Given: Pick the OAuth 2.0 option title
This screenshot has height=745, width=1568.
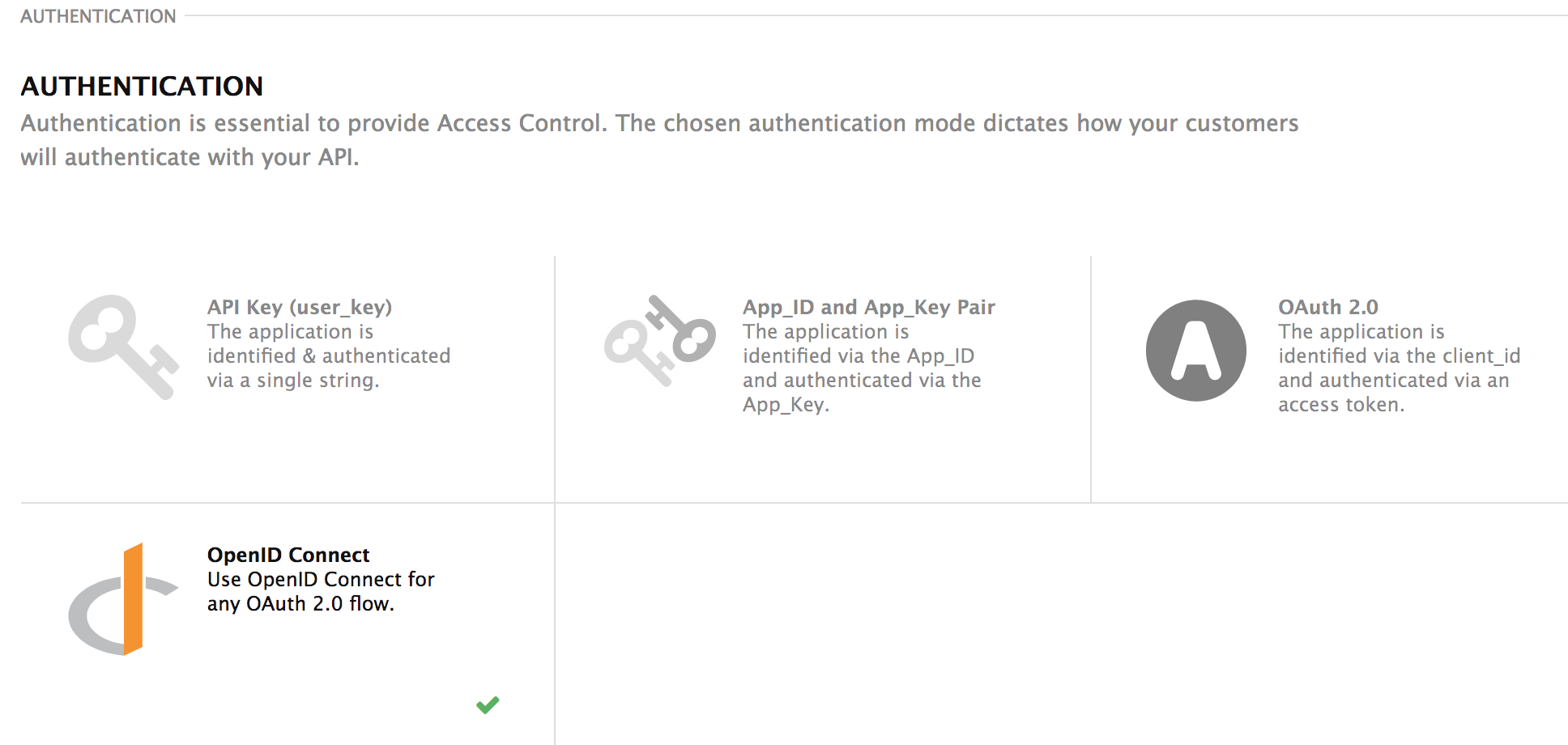Looking at the screenshot, I should pyautogui.click(x=1327, y=307).
